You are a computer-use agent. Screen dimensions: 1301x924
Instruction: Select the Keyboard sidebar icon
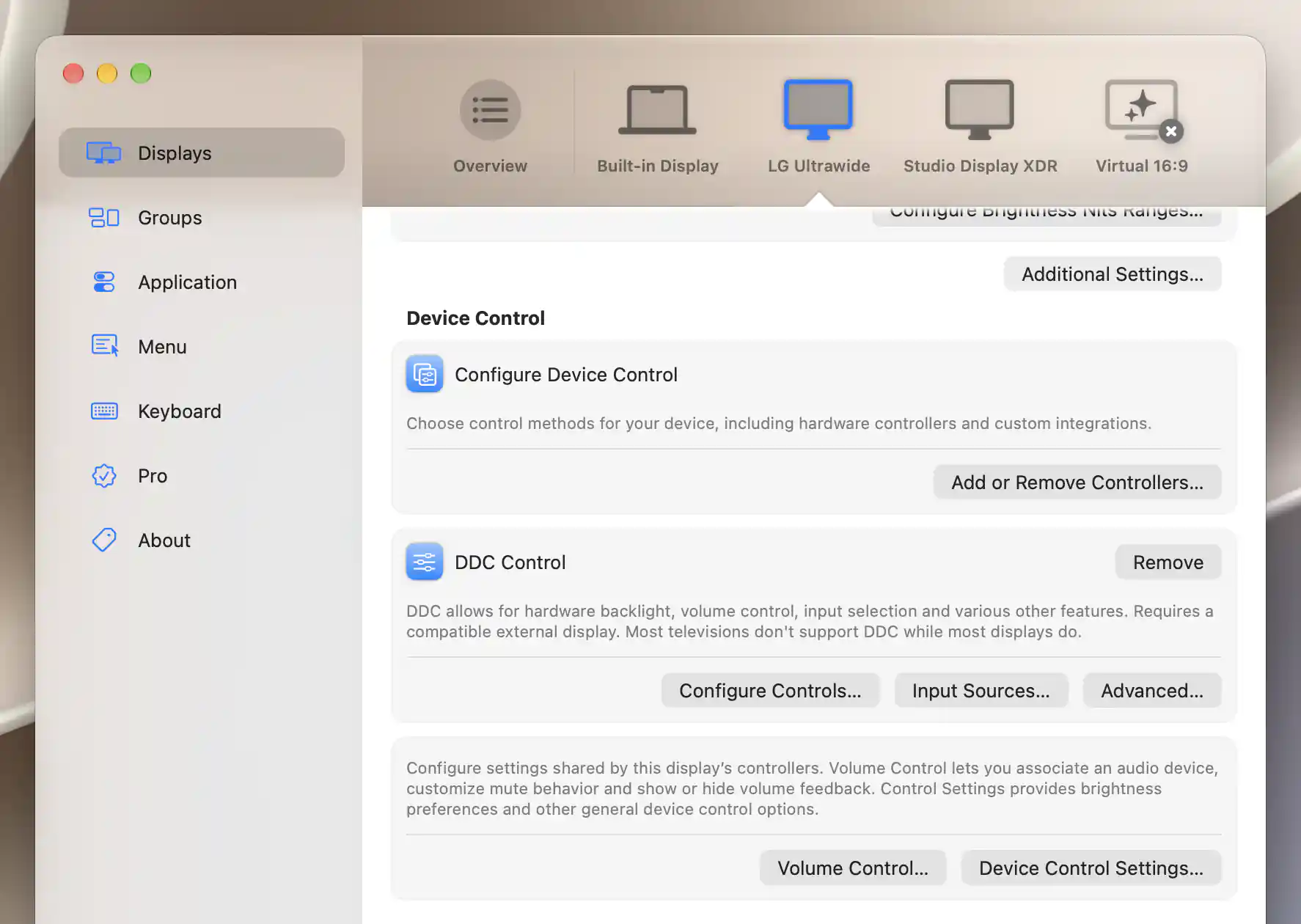coord(104,411)
